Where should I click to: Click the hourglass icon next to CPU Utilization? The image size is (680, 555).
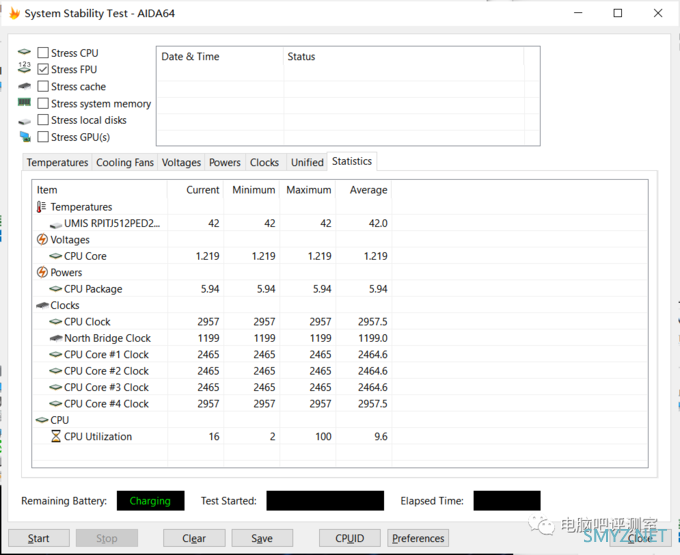pos(56,436)
